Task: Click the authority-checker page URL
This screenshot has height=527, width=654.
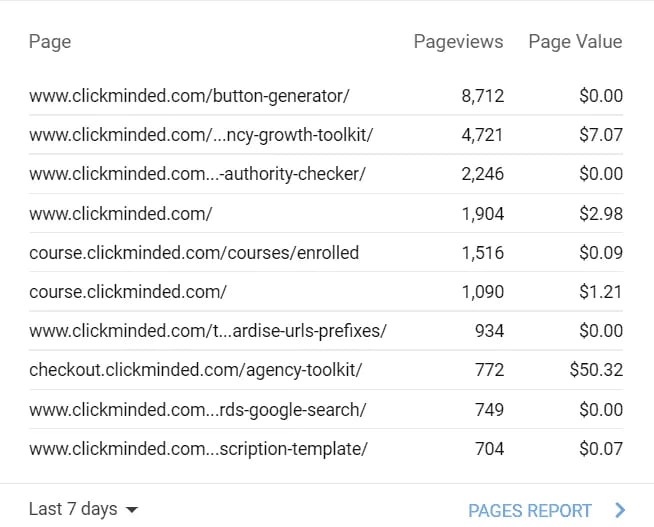Action: [x=197, y=174]
